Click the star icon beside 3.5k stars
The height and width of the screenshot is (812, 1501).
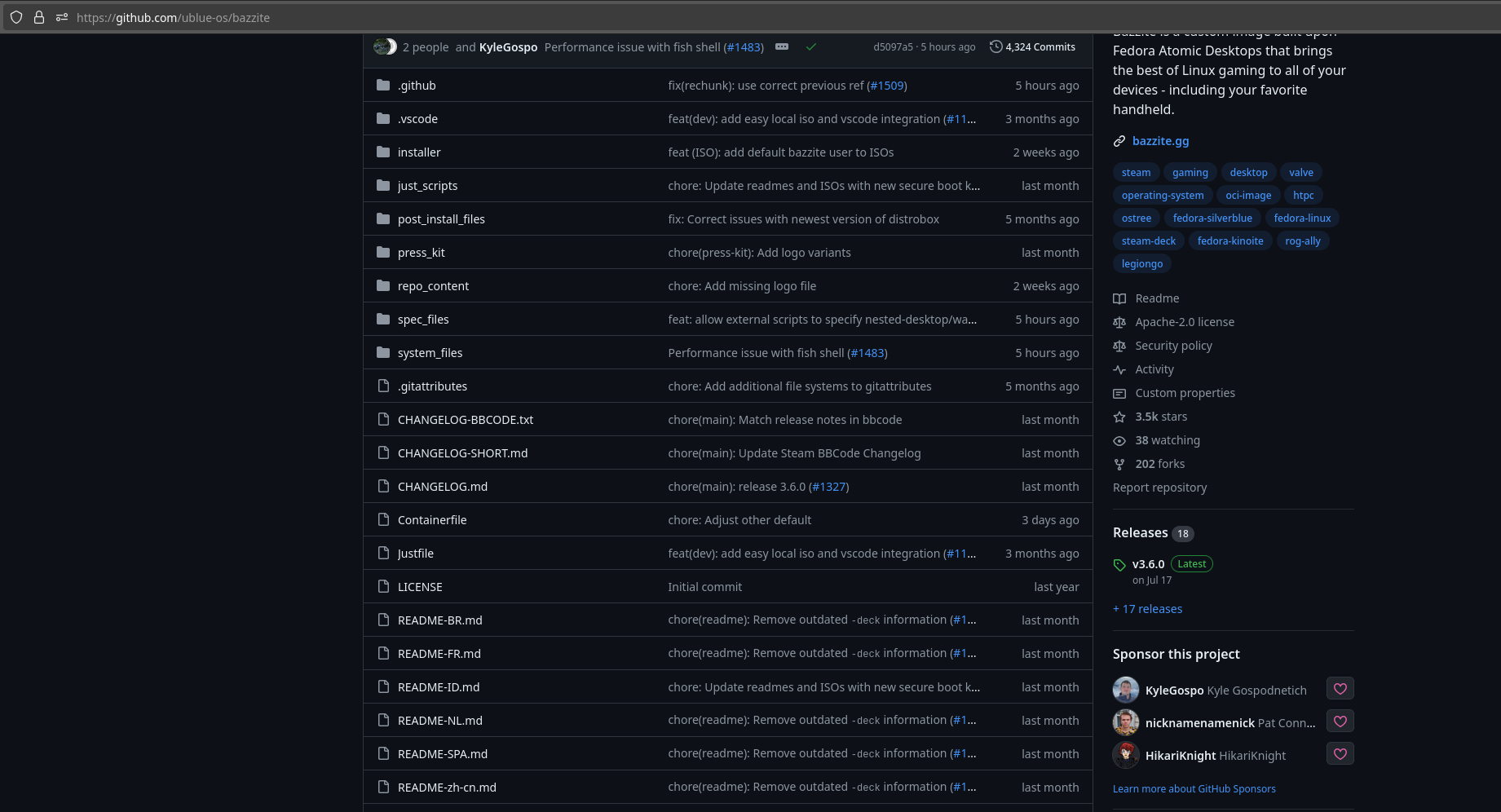(x=1119, y=417)
